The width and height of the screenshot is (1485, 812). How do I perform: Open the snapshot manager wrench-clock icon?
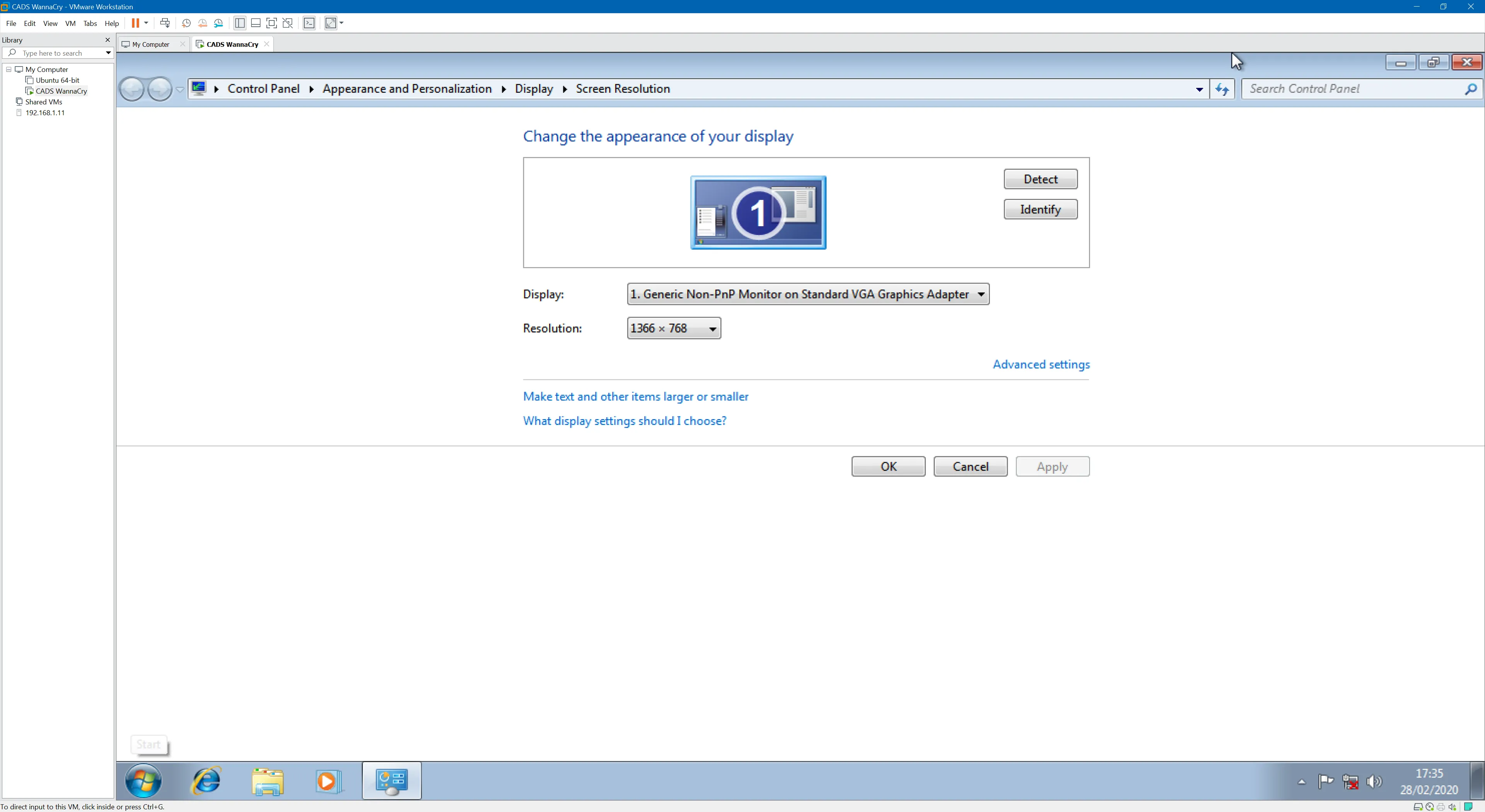(x=218, y=23)
